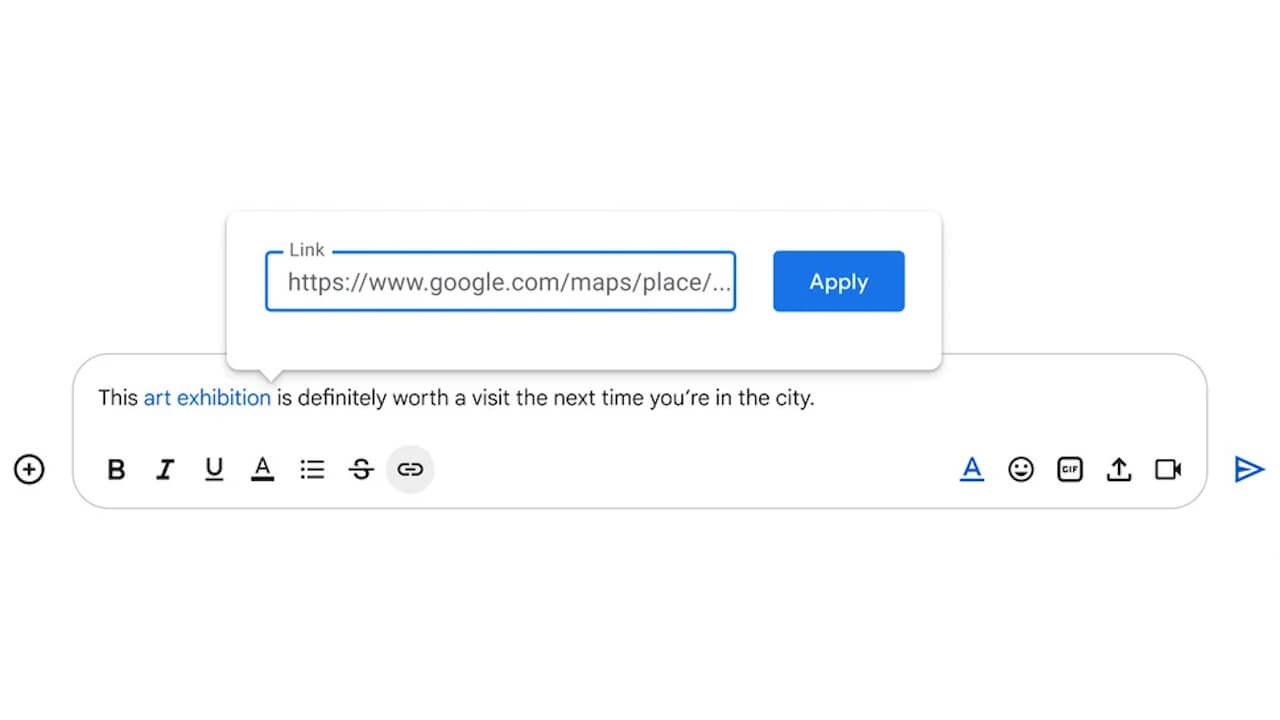
Task: Click inside the Link URL field
Action: coord(500,282)
